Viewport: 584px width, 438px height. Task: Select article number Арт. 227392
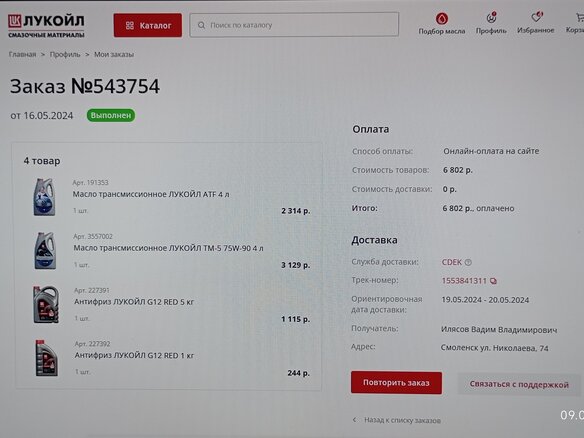pyautogui.click(x=92, y=344)
